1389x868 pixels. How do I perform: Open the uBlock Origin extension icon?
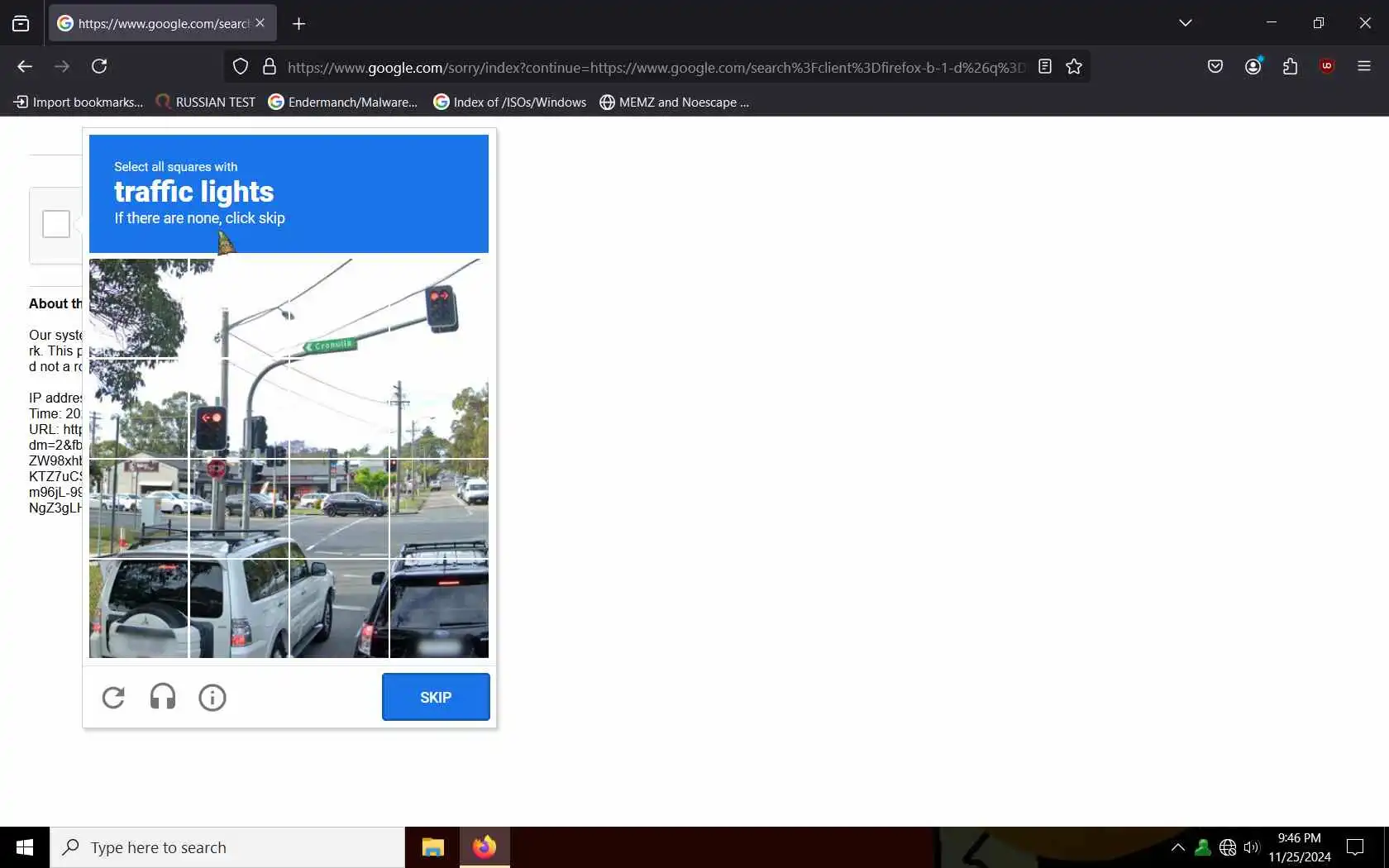[x=1327, y=66]
